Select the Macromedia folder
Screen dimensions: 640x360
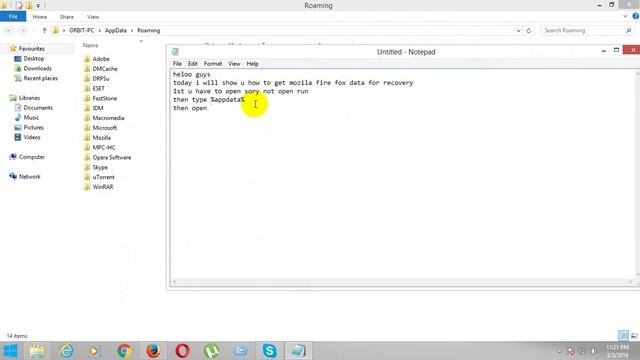click(108, 118)
